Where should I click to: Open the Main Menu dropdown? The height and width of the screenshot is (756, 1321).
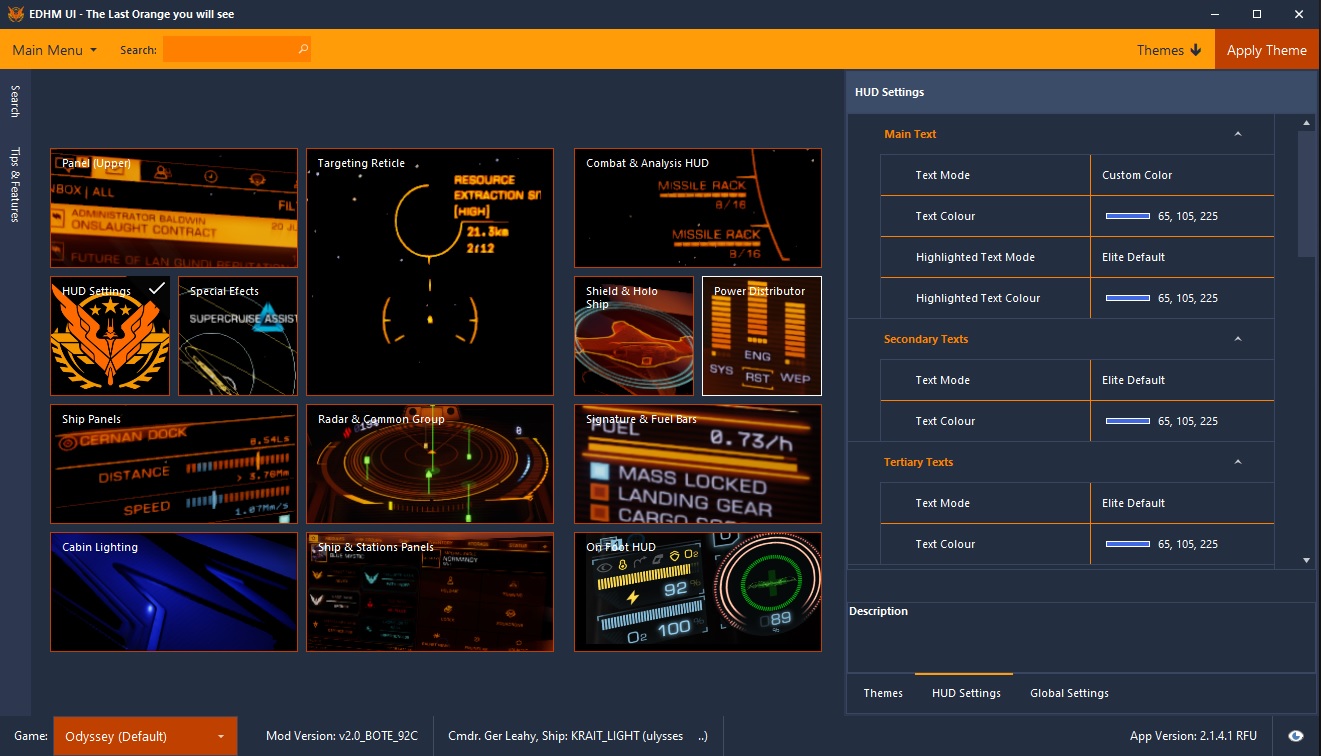[x=55, y=50]
